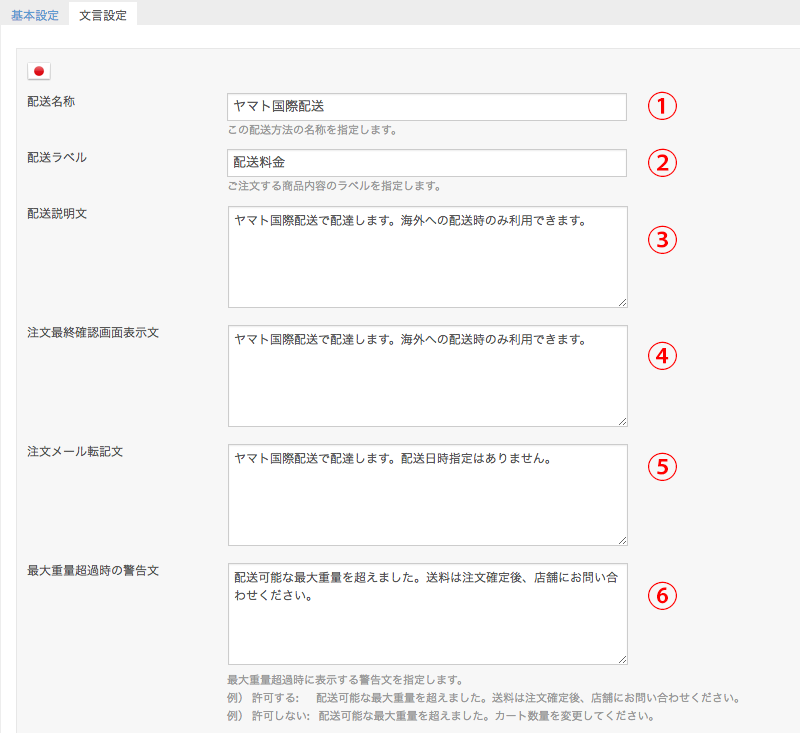This screenshot has height=733, width=800.
Task: Focus the 配送名称 text field
Action: 427,107
